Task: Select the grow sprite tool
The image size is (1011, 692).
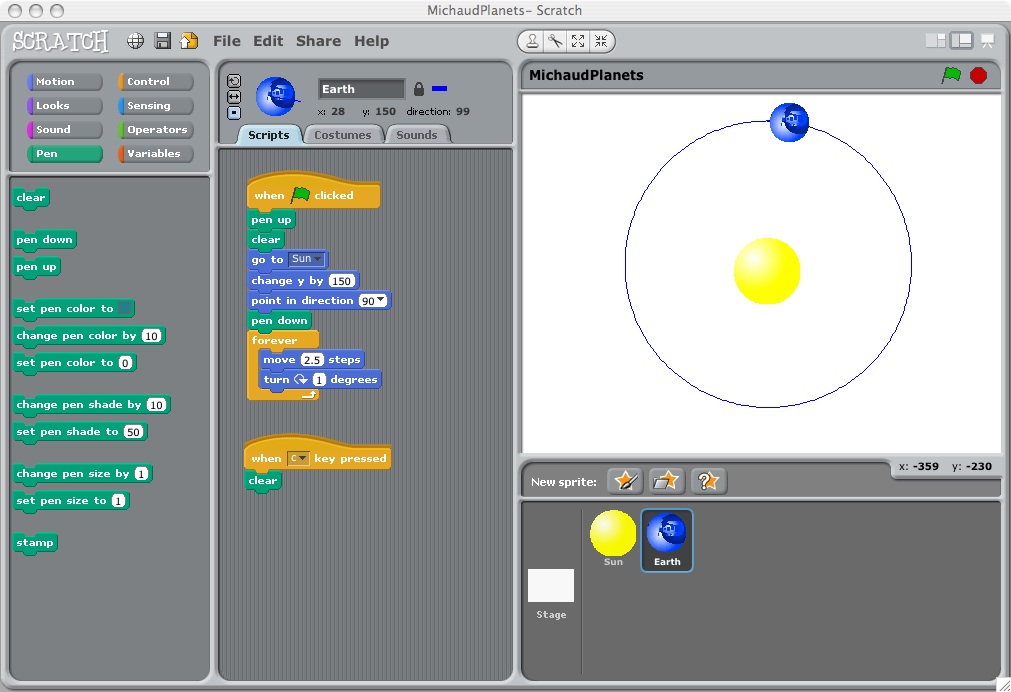Action: pos(578,41)
